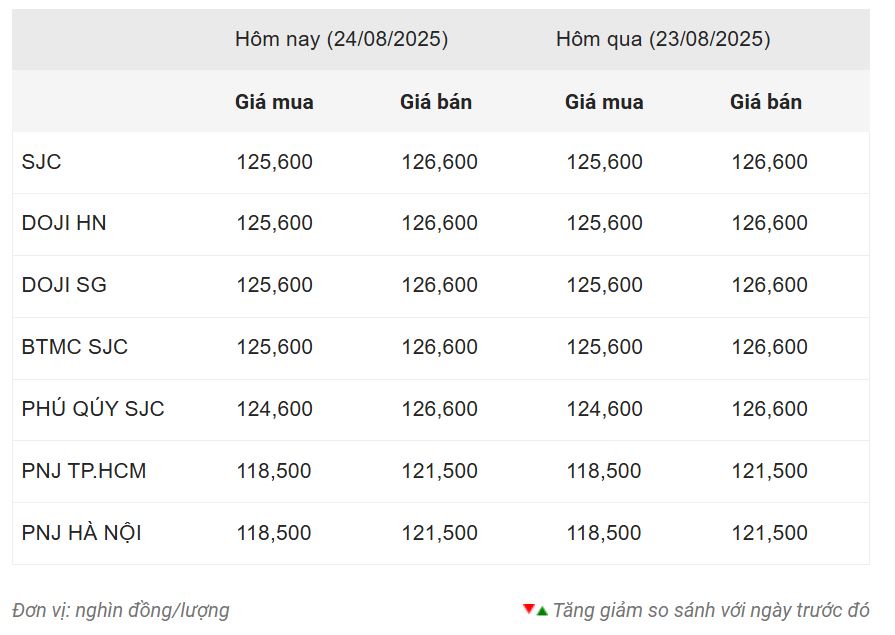Click the BTMC SJC row label

pyautogui.click(x=75, y=347)
